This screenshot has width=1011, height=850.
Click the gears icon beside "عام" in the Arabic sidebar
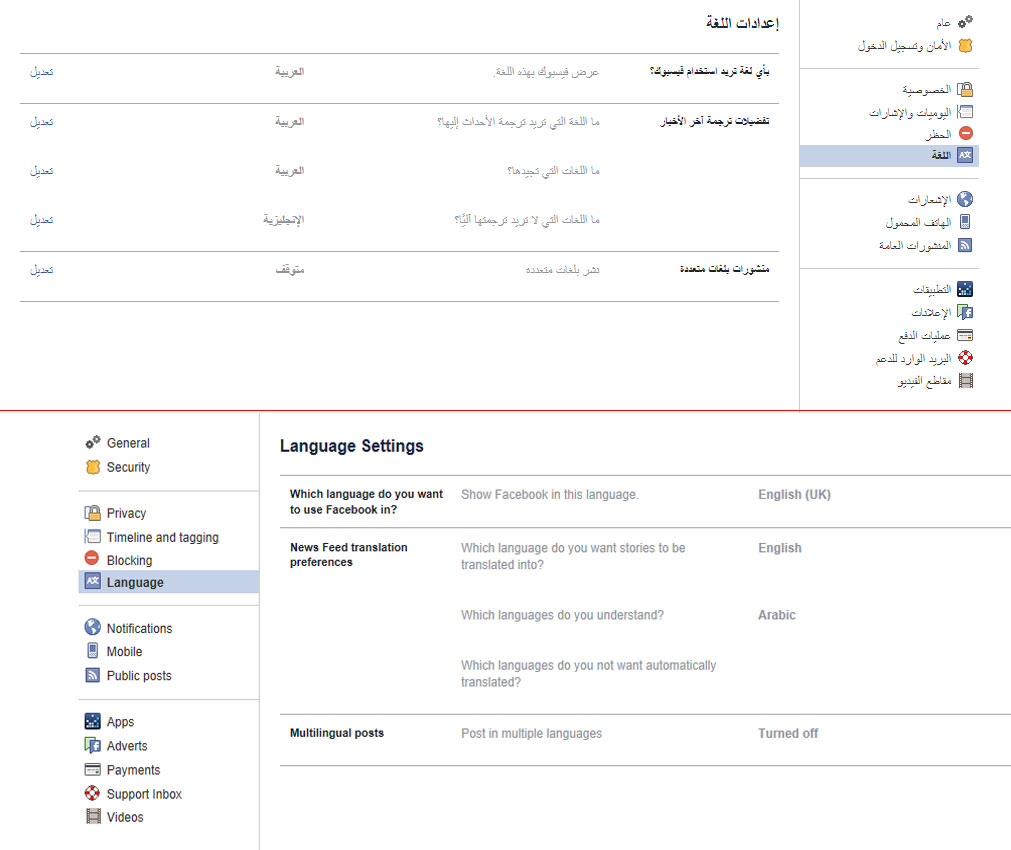pos(965,22)
